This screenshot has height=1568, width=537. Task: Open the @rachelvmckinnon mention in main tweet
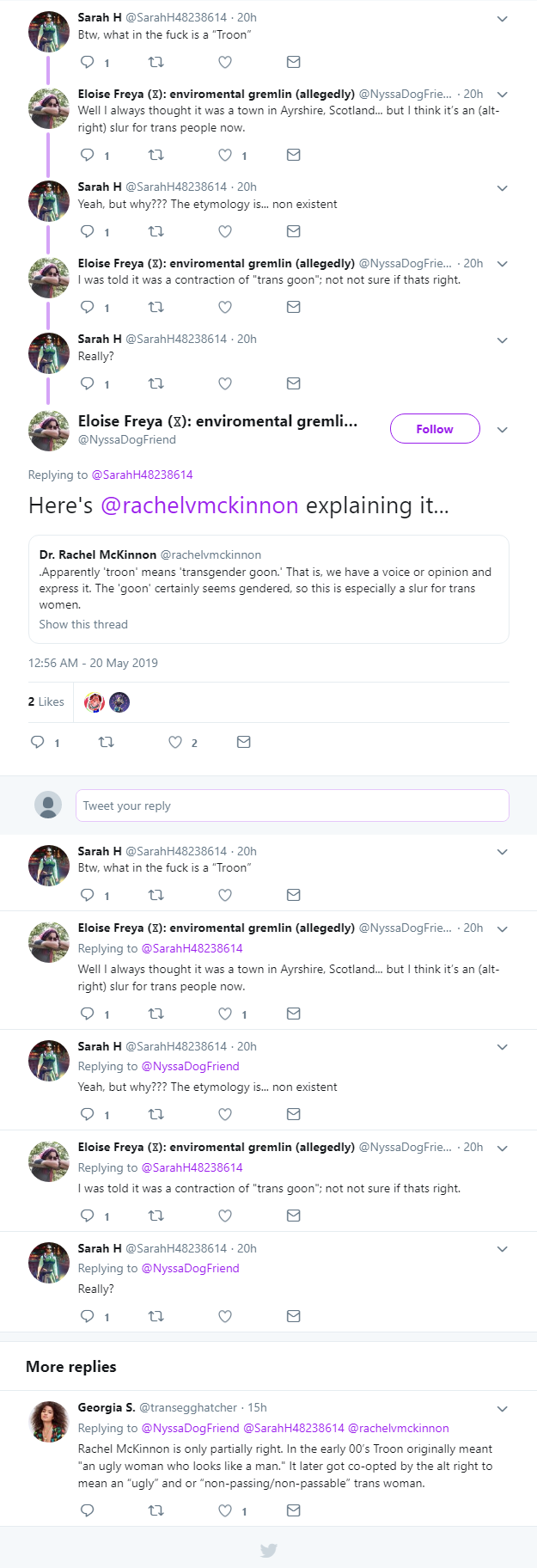(199, 505)
